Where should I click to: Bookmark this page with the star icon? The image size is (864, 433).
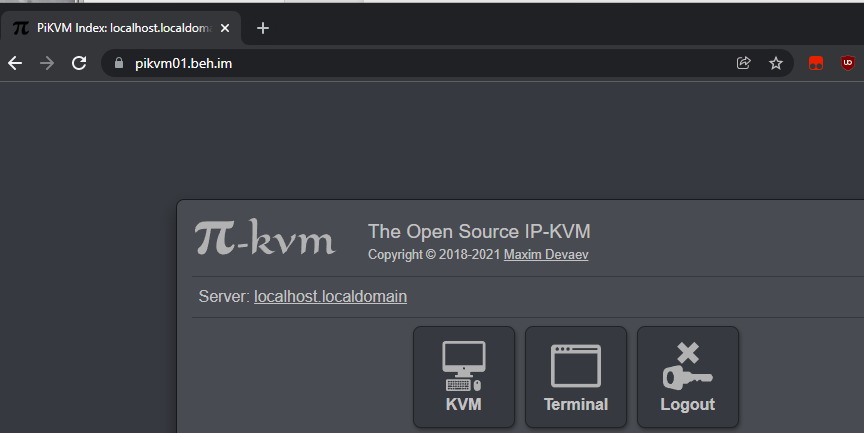775,63
